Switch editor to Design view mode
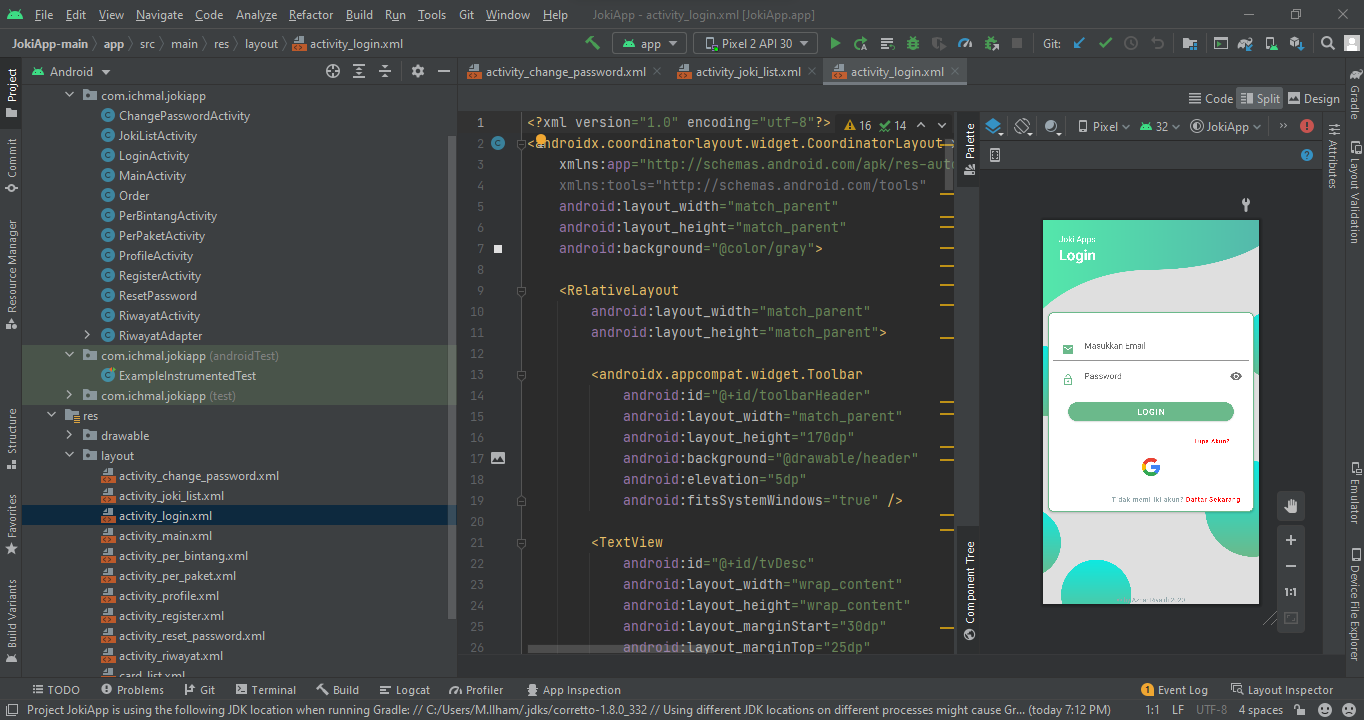The width and height of the screenshot is (1364, 720). click(1313, 98)
